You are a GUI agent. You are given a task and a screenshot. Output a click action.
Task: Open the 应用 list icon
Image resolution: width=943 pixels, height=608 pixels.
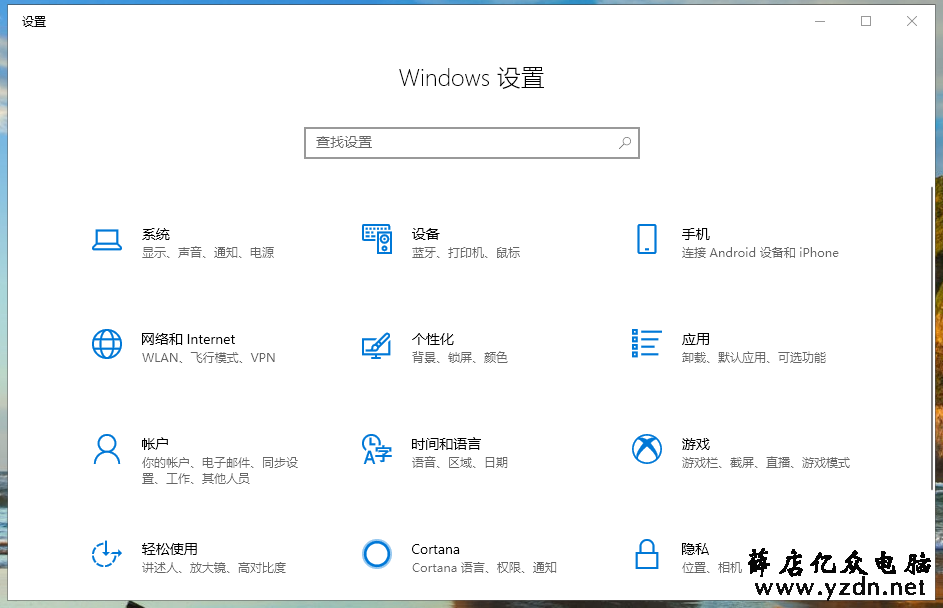click(x=647, y=343)
